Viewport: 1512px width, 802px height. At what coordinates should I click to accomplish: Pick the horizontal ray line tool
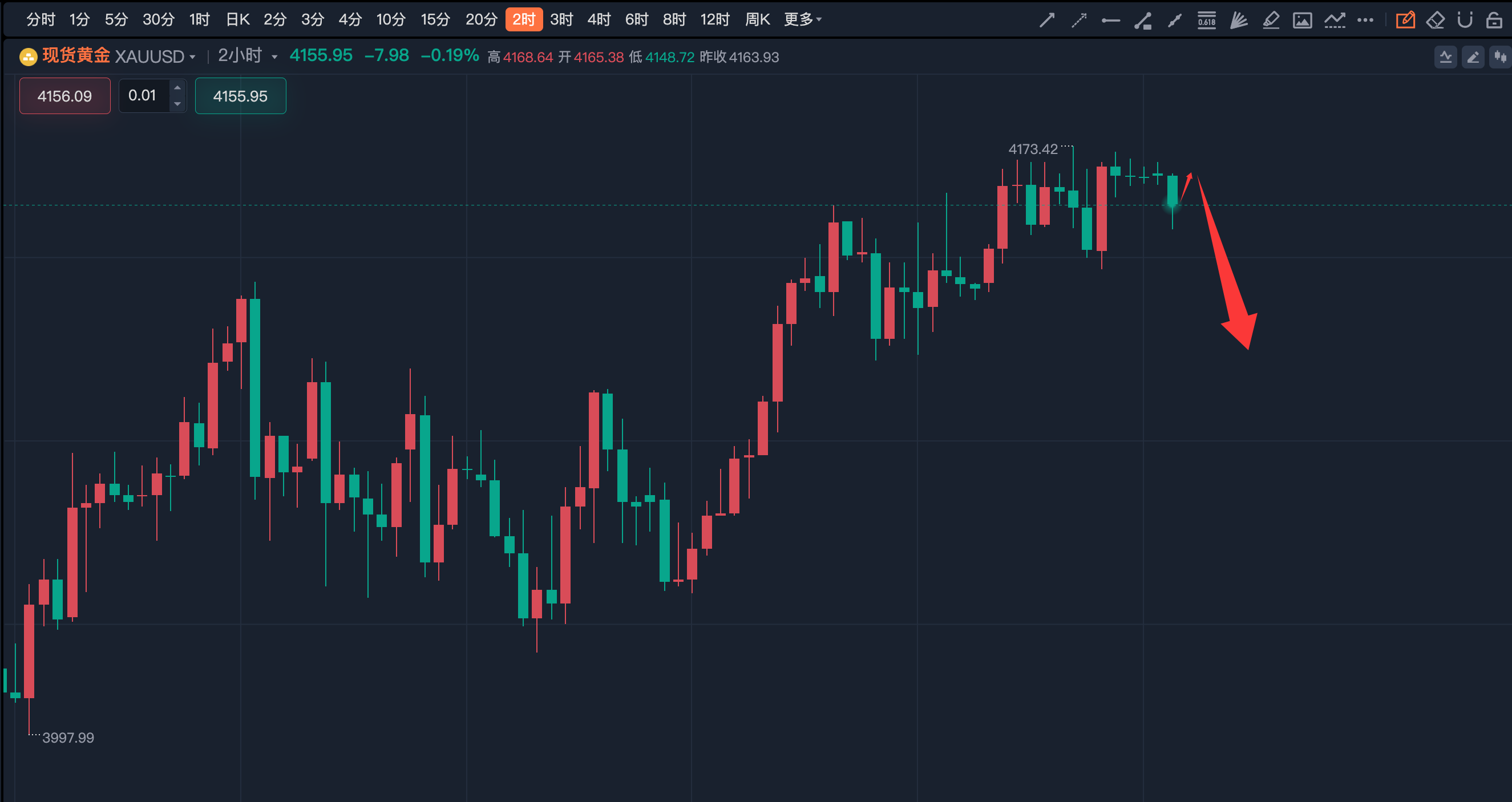pos(1110,21)
